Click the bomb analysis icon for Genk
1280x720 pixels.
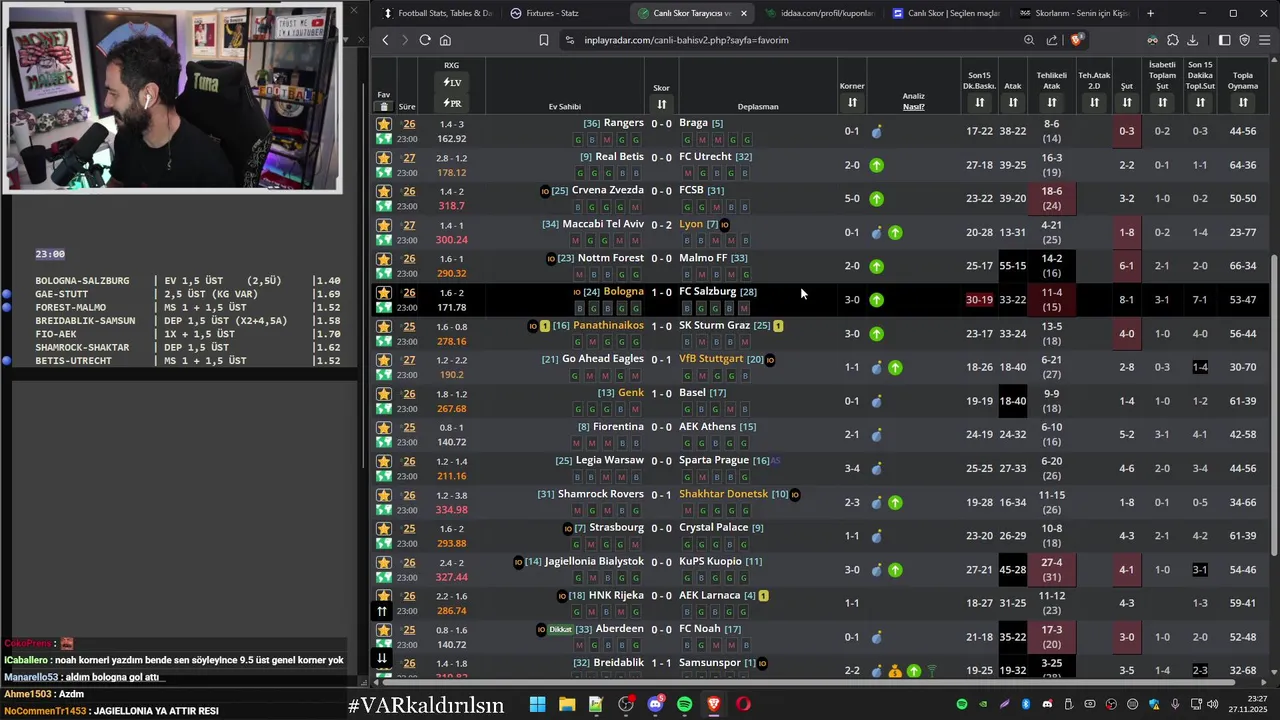click(x=876, y=401)
